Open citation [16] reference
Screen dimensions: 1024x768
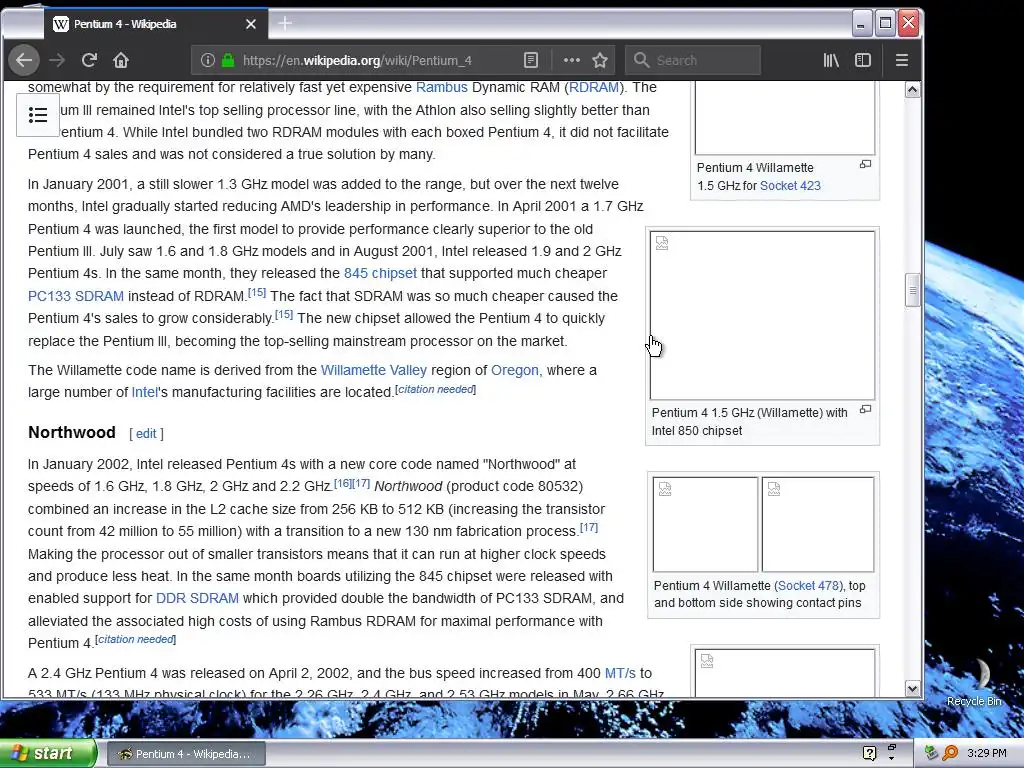(x=343, y=483)
